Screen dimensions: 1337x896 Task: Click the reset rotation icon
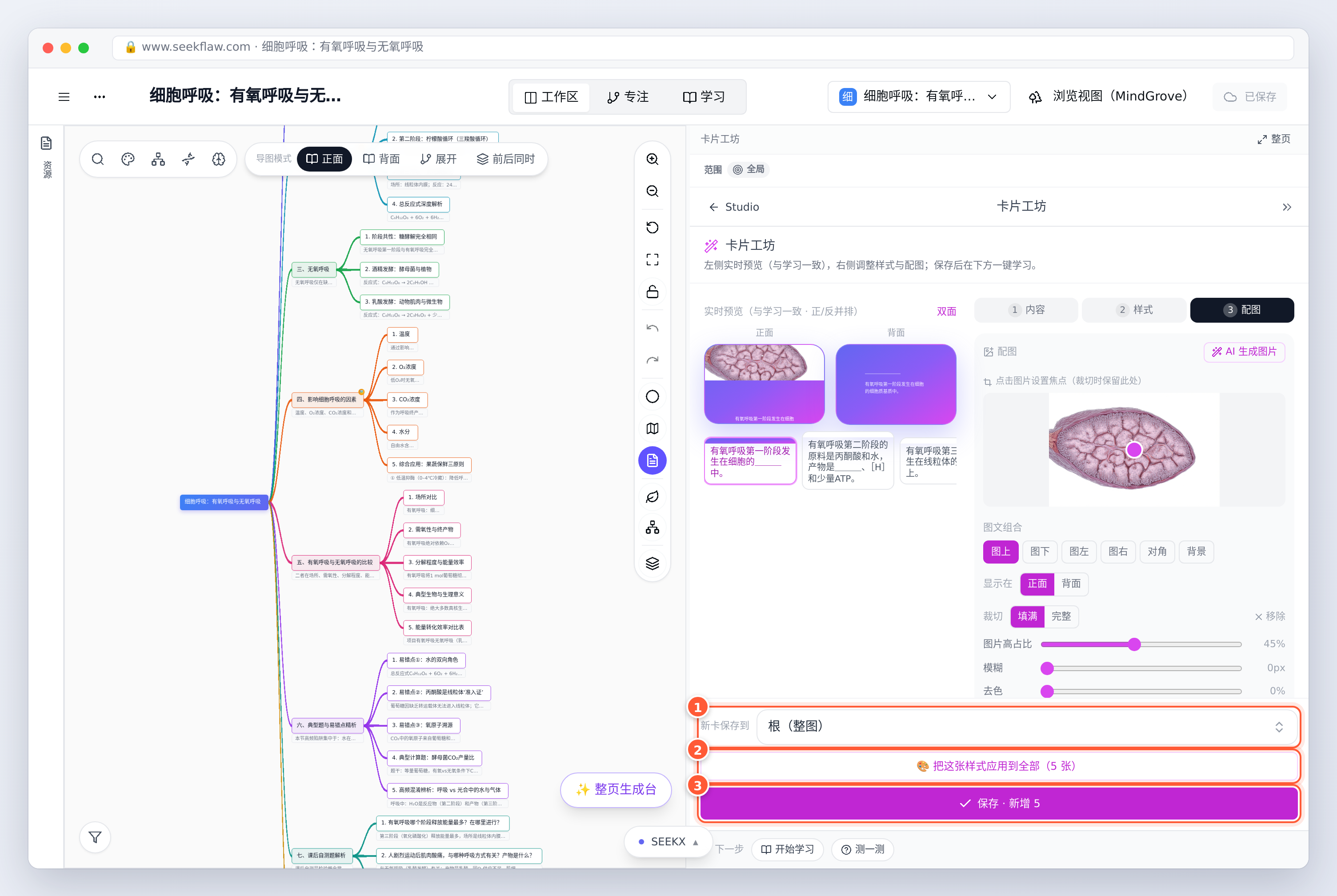tap(652, 228)
